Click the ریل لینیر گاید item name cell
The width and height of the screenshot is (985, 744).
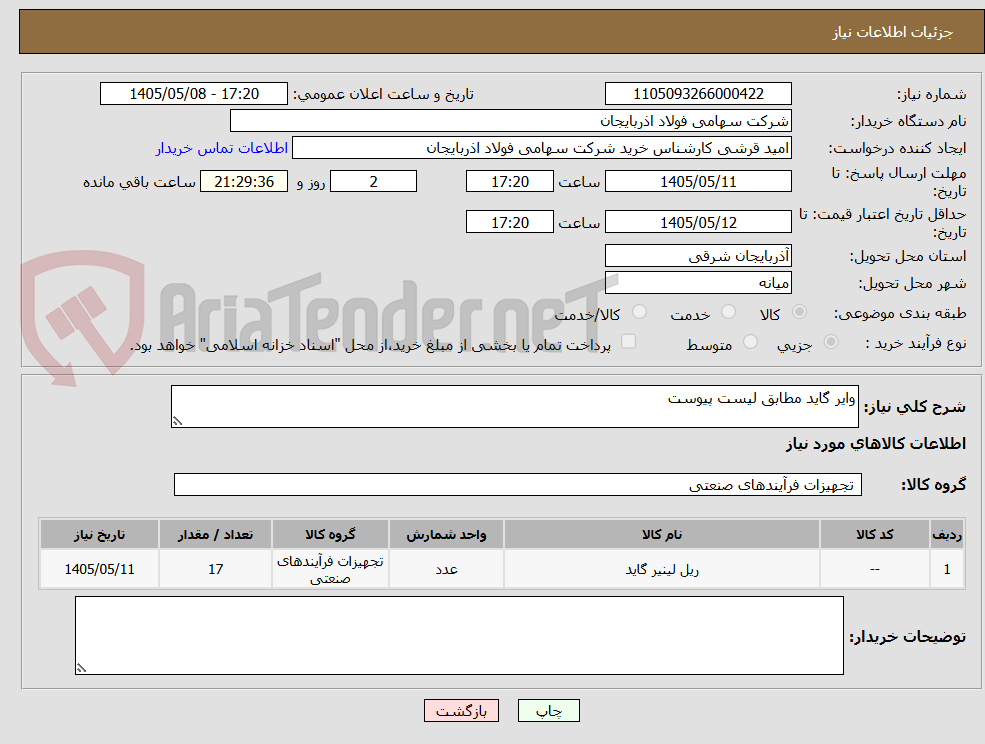(661, 569)
